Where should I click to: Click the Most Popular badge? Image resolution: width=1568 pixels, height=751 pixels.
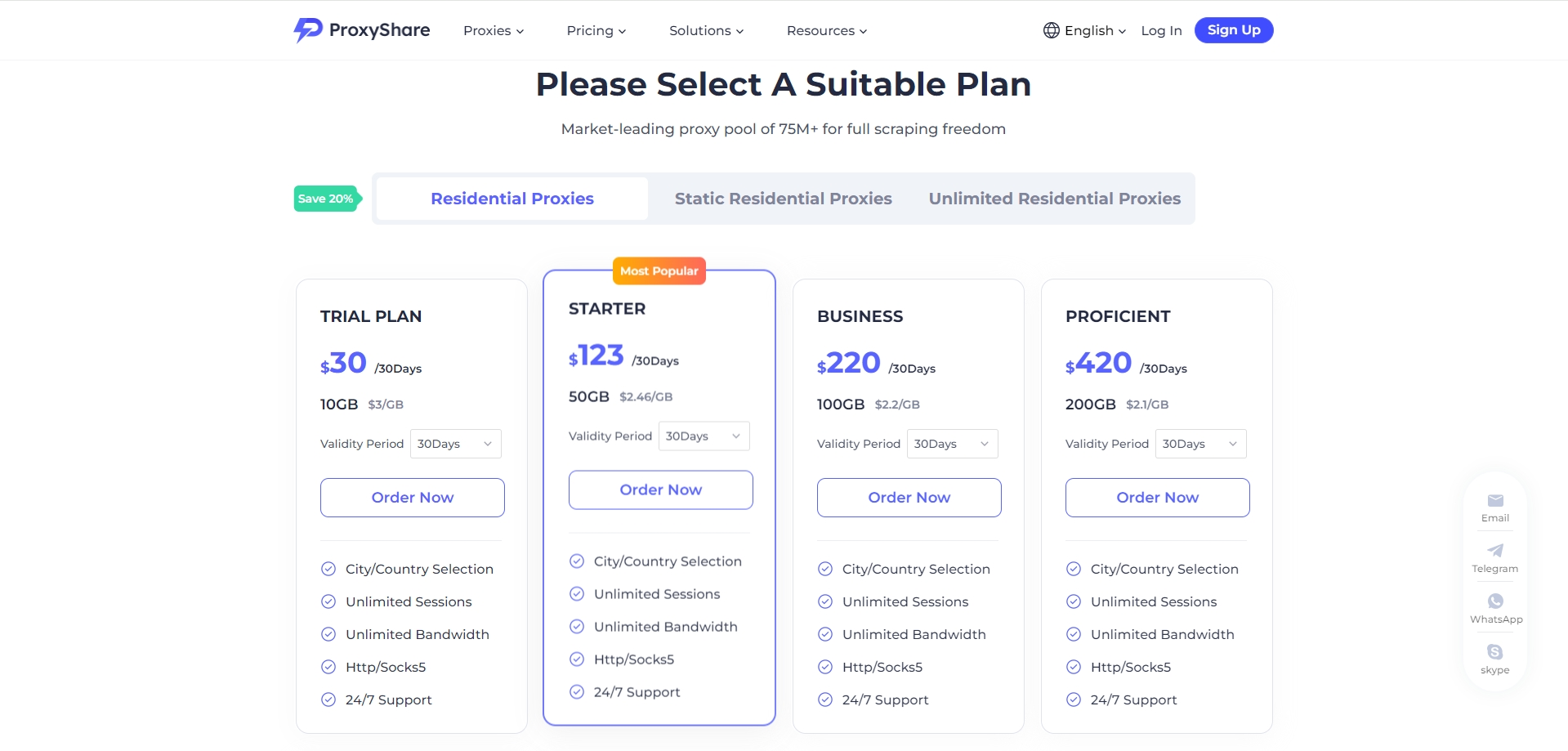pos(659,271)
